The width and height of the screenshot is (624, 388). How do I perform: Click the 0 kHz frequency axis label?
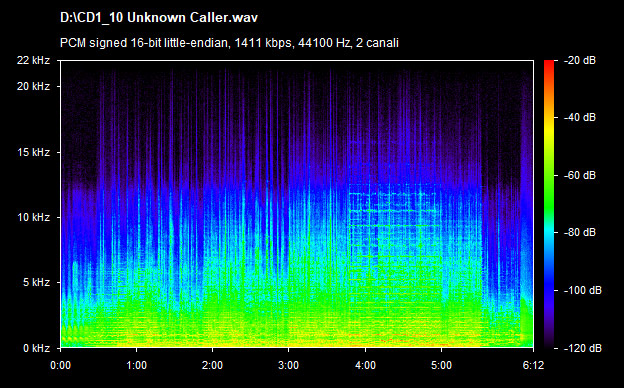coord(36,348)
